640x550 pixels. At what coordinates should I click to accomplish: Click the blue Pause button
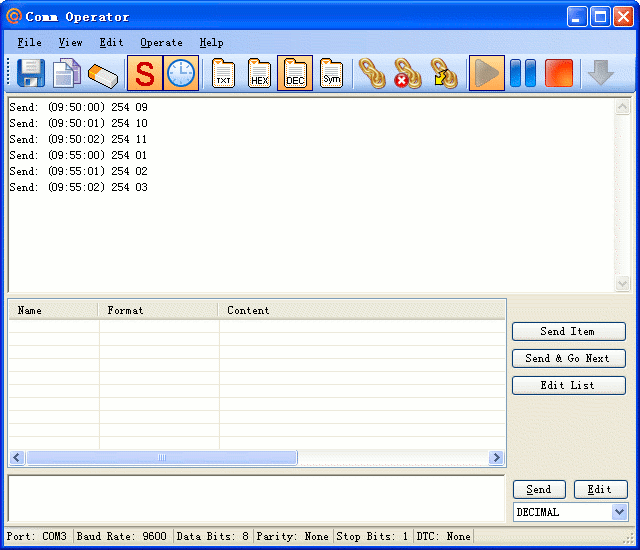tap(523, 73)
